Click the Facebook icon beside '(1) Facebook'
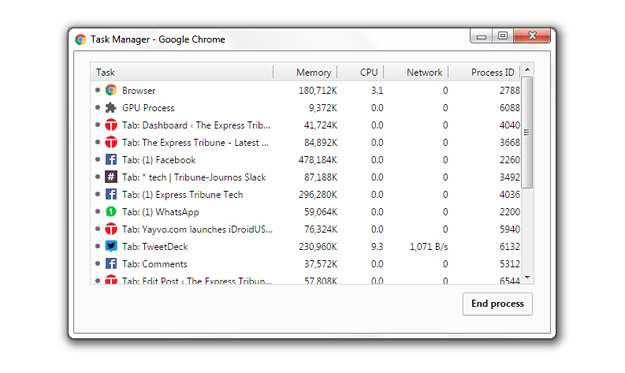Viewport: 625px width, 373px height. [x=111, y=160]
